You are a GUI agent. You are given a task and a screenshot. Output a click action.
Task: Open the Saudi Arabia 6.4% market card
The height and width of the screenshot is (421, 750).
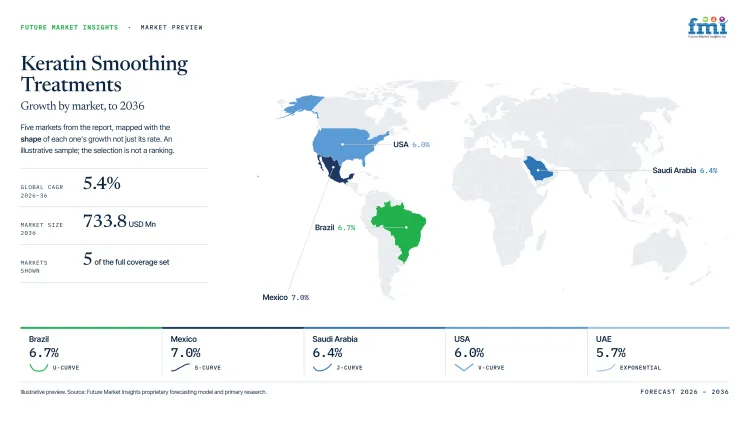pos(375,354)
